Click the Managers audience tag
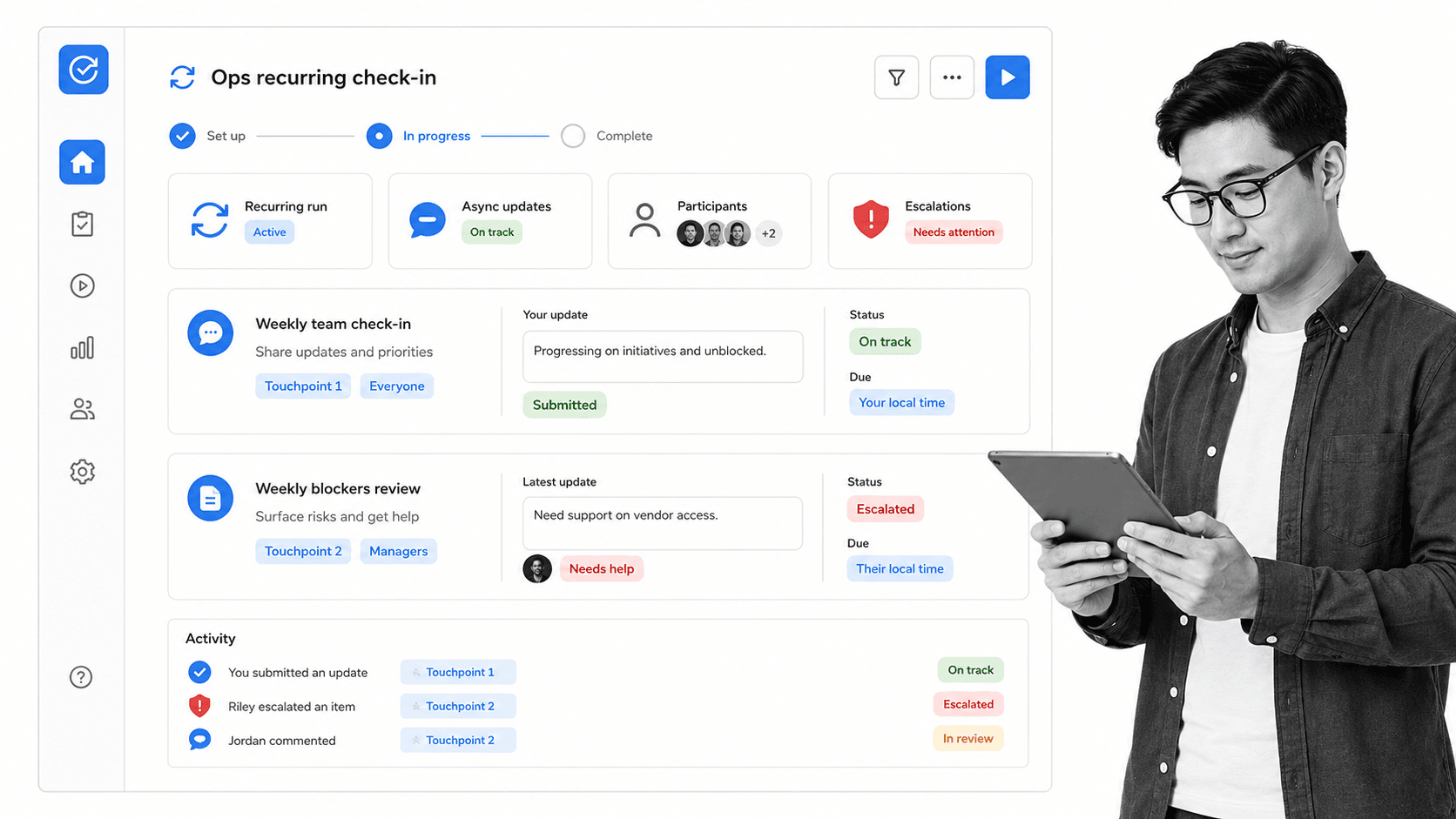Viewport: 1456px width, 819px height. (x=399, y=552)
